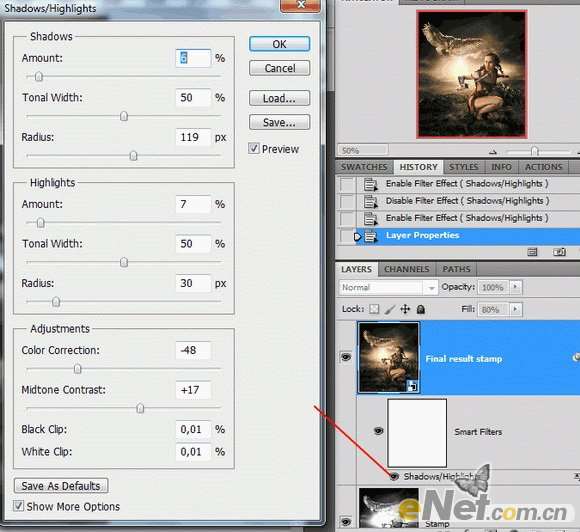Click the lock transparent pixels icon
This screenshot has width=580, height=532.
click(x=374, y=309)
